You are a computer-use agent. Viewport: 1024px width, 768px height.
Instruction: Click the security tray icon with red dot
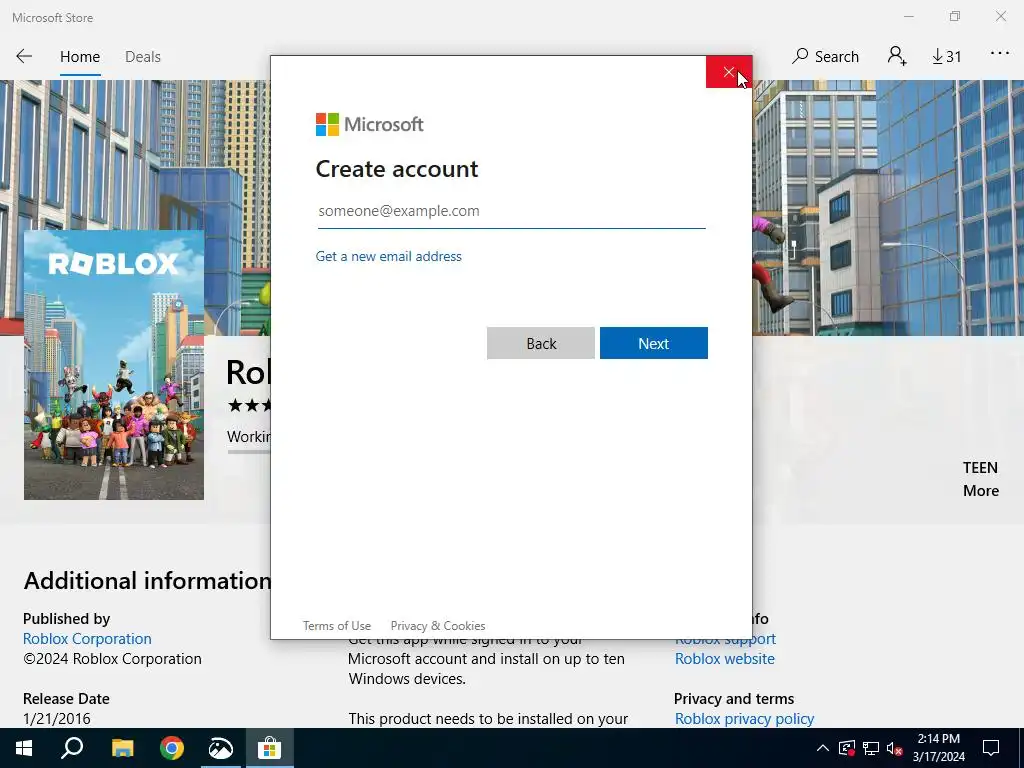[847, 748]
